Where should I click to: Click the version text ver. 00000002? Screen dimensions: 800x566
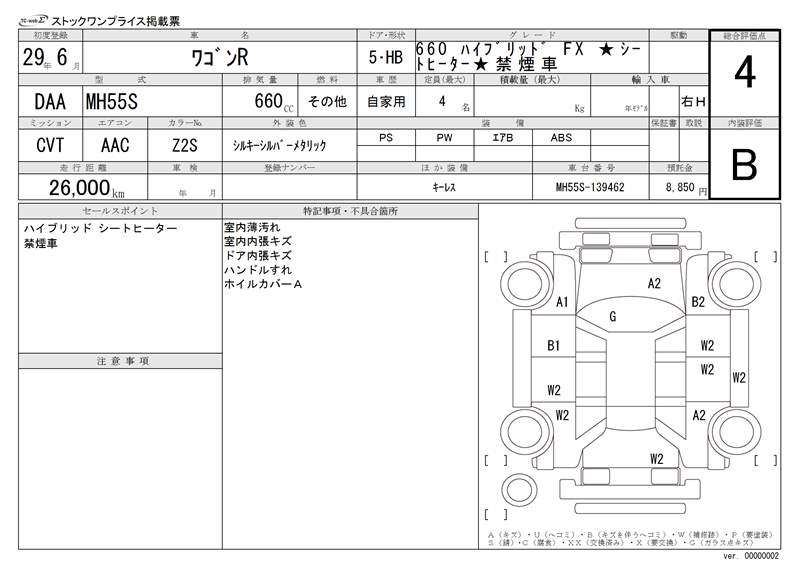tap(751, 555)
